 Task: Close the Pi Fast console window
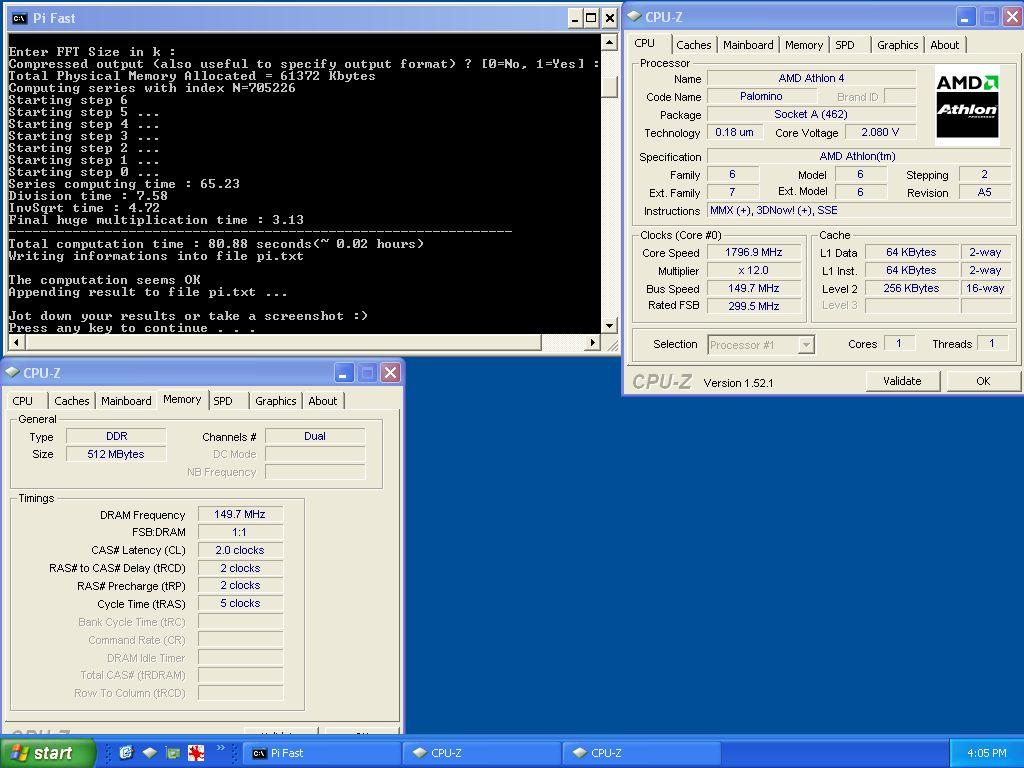pos(609,18)
